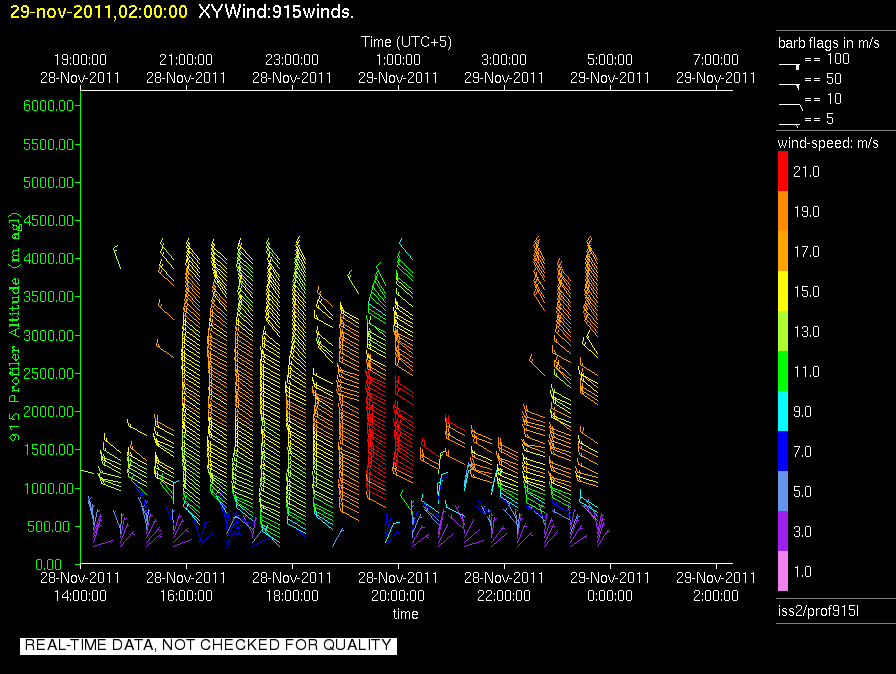Image resolution: width=896 pixels, height=674 pixels.
Task: Click the Time (UTC+5) top axis label
Action: (407, 42)
